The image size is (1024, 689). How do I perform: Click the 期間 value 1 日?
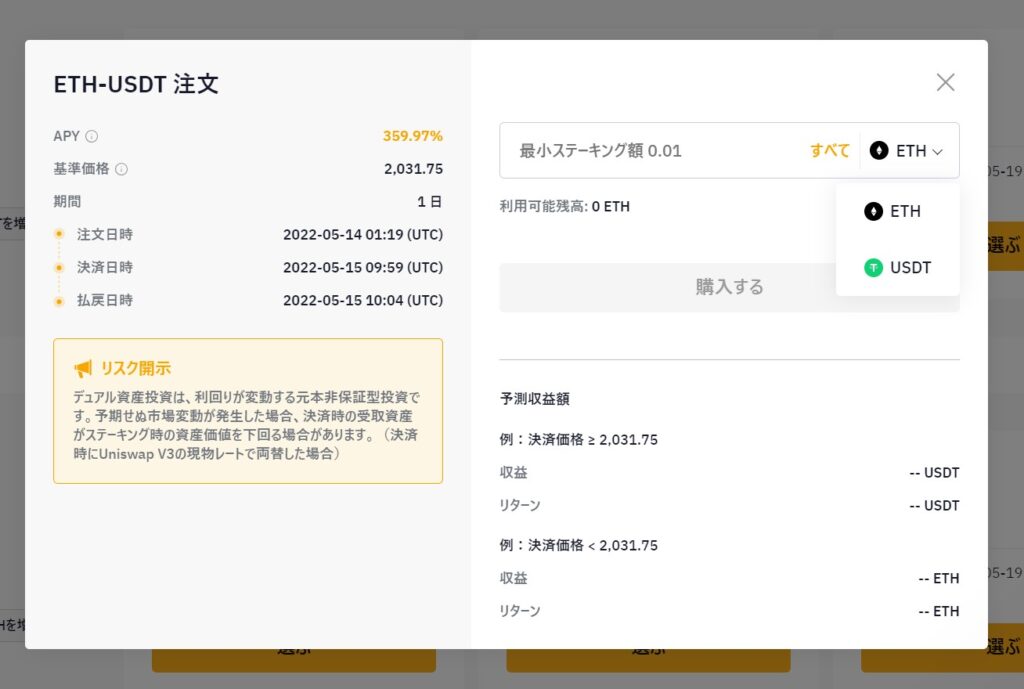(430, 202)
